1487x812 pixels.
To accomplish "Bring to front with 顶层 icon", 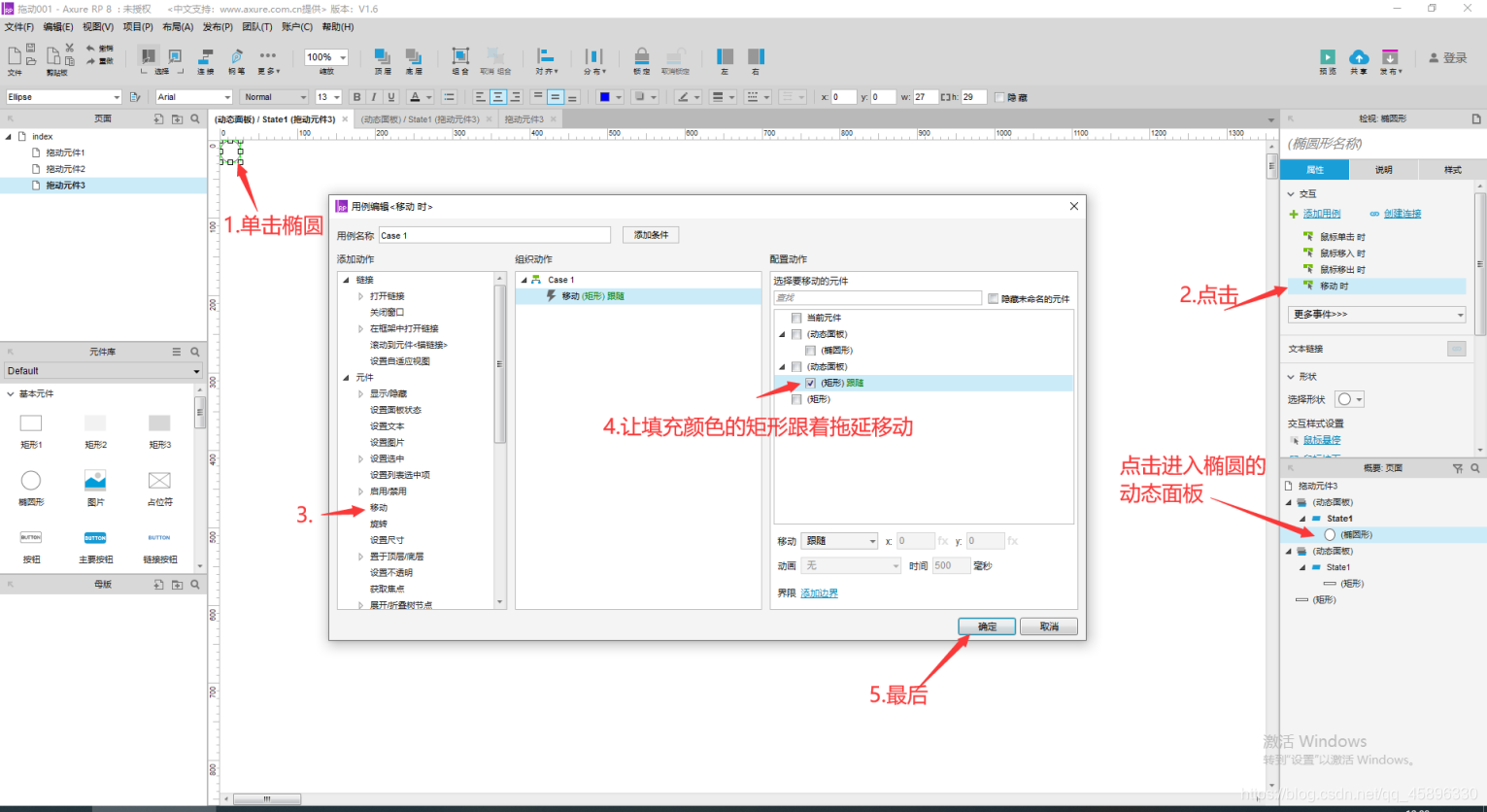I will (x=383, y=57).
